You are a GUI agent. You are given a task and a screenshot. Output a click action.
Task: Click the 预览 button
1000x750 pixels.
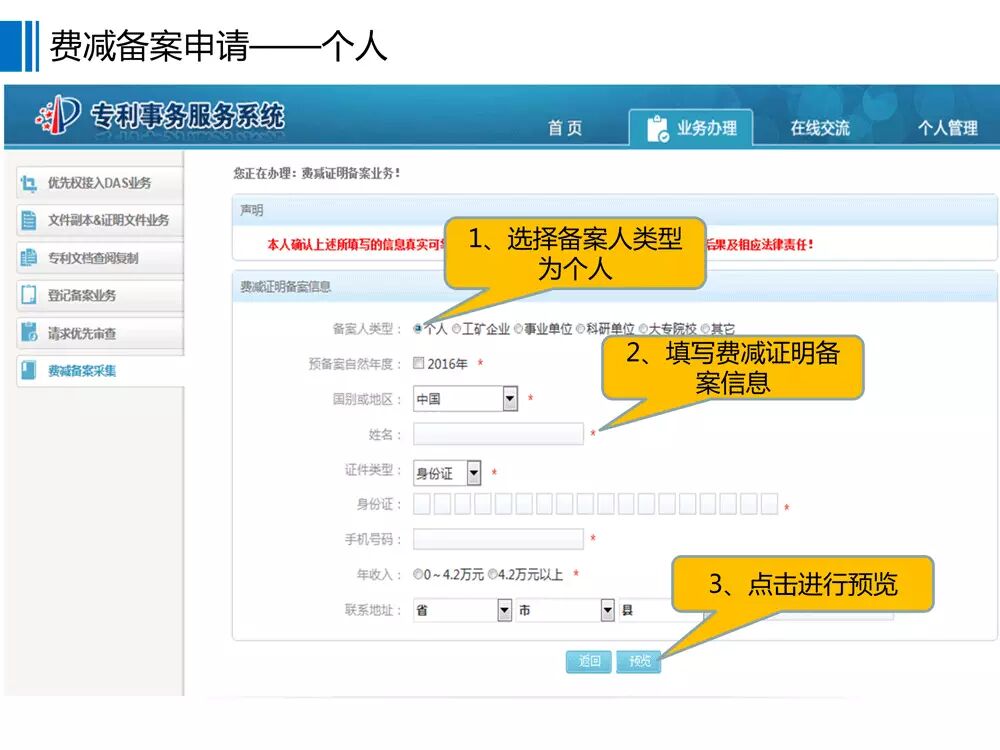pos(639,661)
